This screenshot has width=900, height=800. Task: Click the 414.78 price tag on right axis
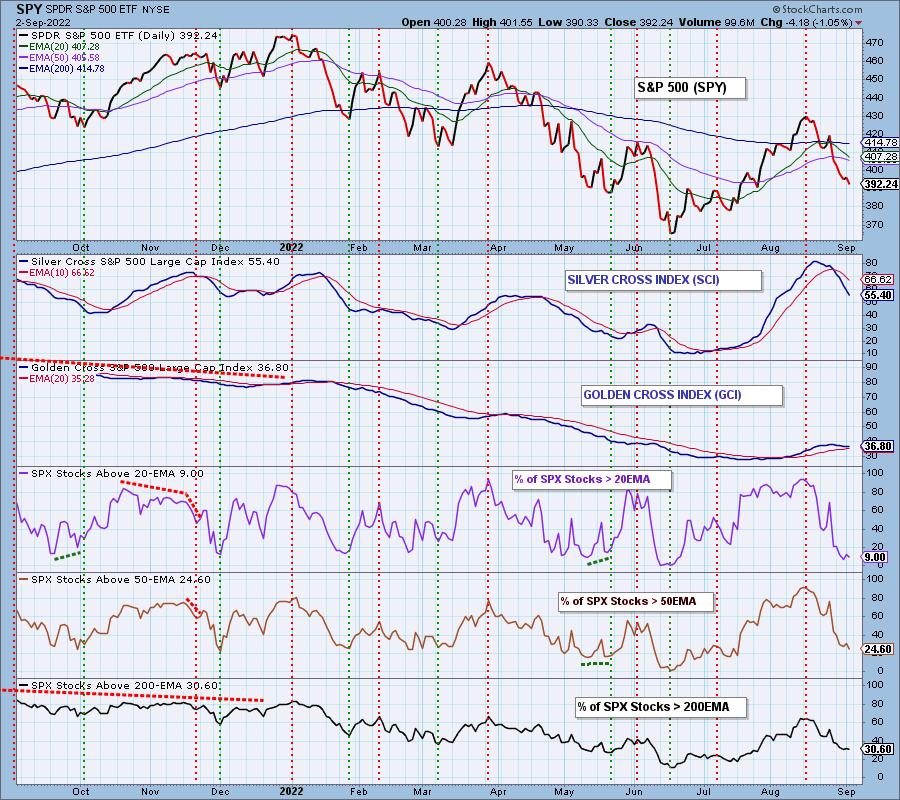(880, 142)
